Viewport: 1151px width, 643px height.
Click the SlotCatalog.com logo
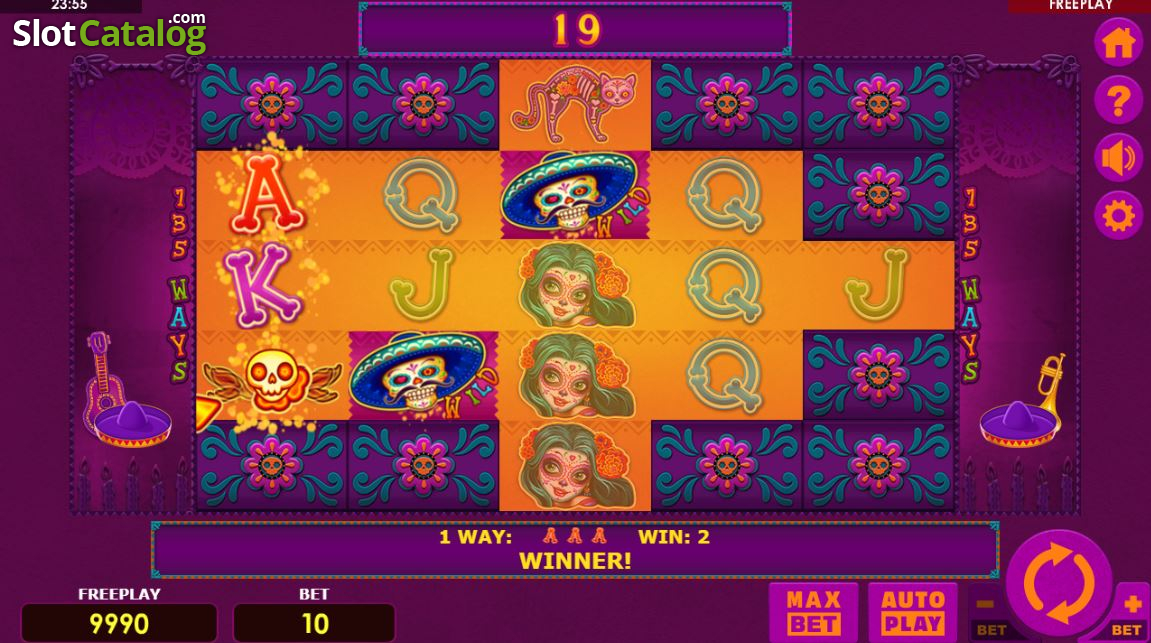[109, 32]
